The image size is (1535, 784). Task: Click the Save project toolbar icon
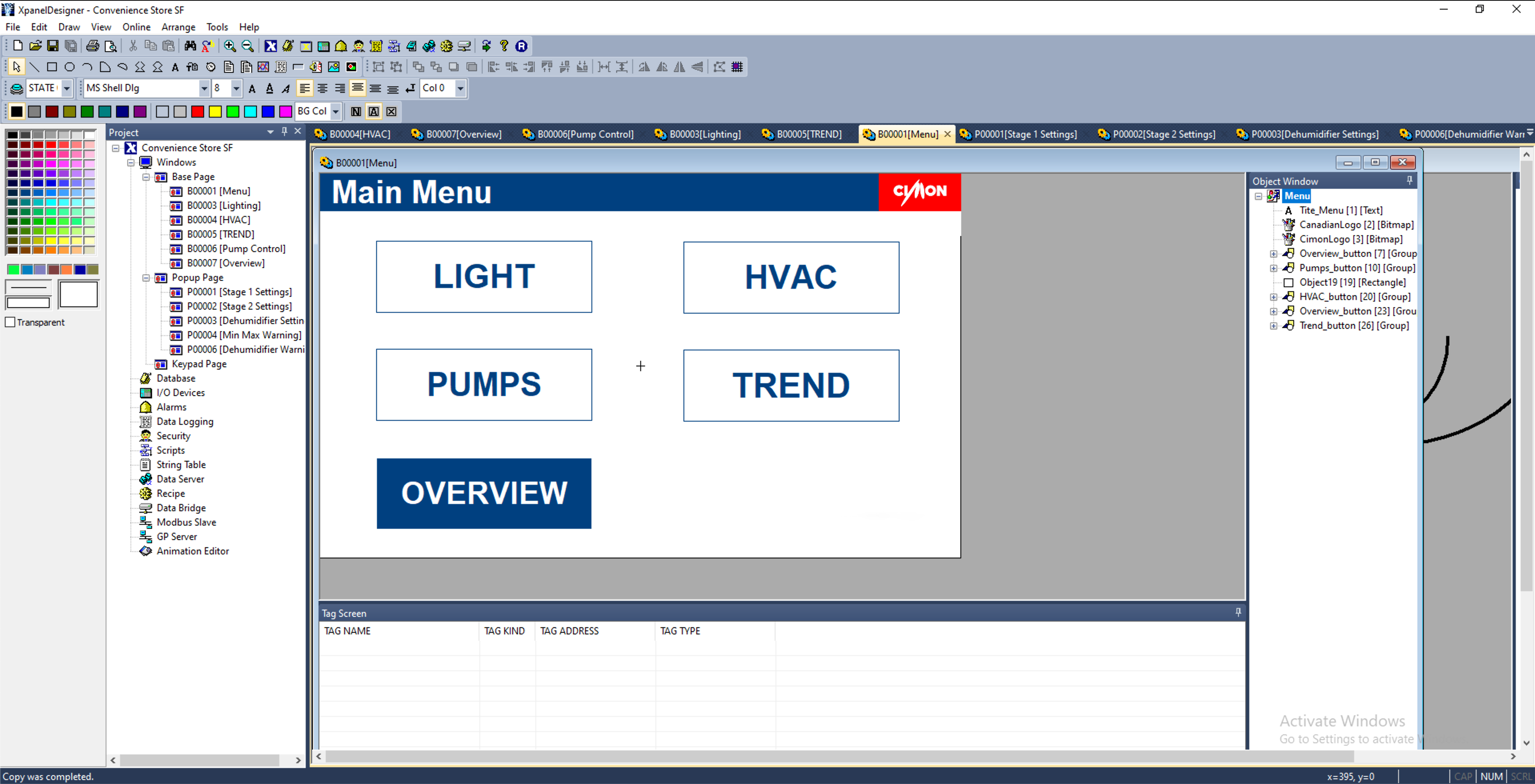tap(53, 46)
